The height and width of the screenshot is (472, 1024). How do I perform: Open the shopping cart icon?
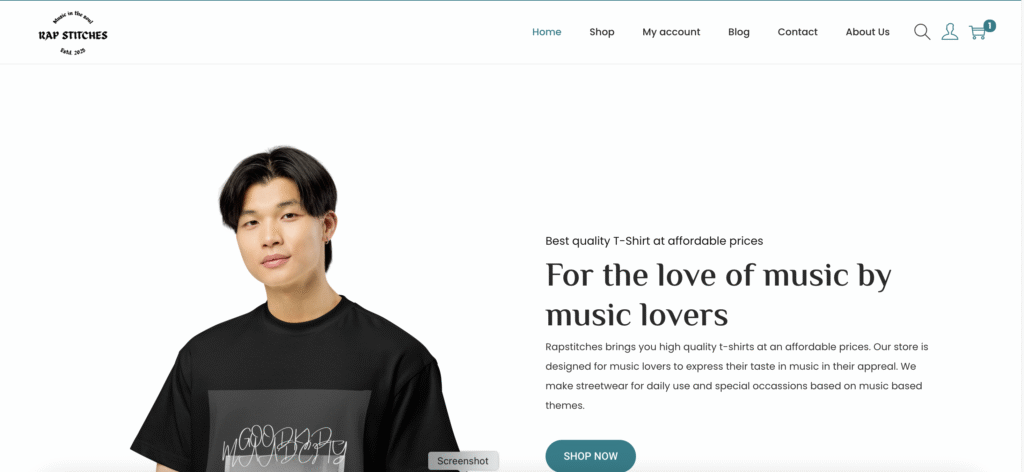(977, 33)
